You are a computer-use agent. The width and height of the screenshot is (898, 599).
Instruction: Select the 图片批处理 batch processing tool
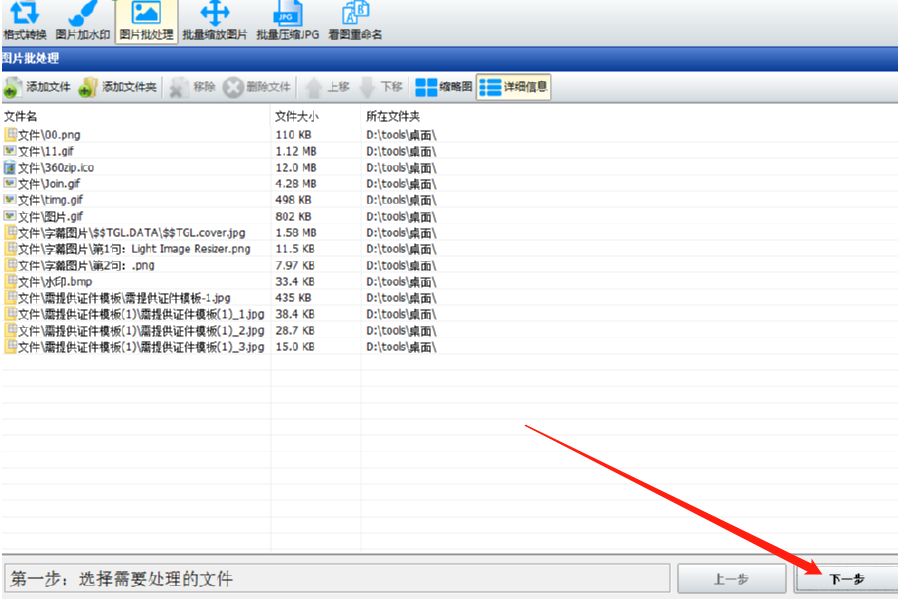click(x=146, y=21)
